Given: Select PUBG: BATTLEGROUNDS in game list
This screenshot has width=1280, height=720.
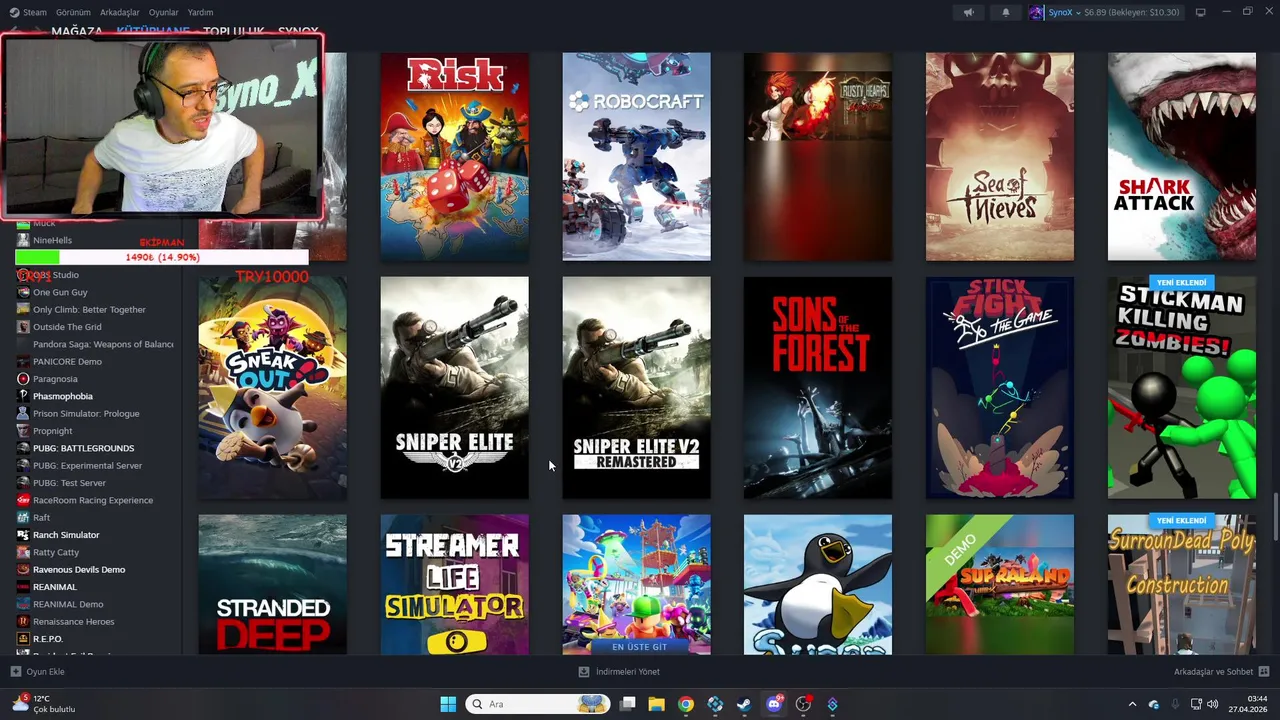Looking at the screenshot, I should pos(83,448).
